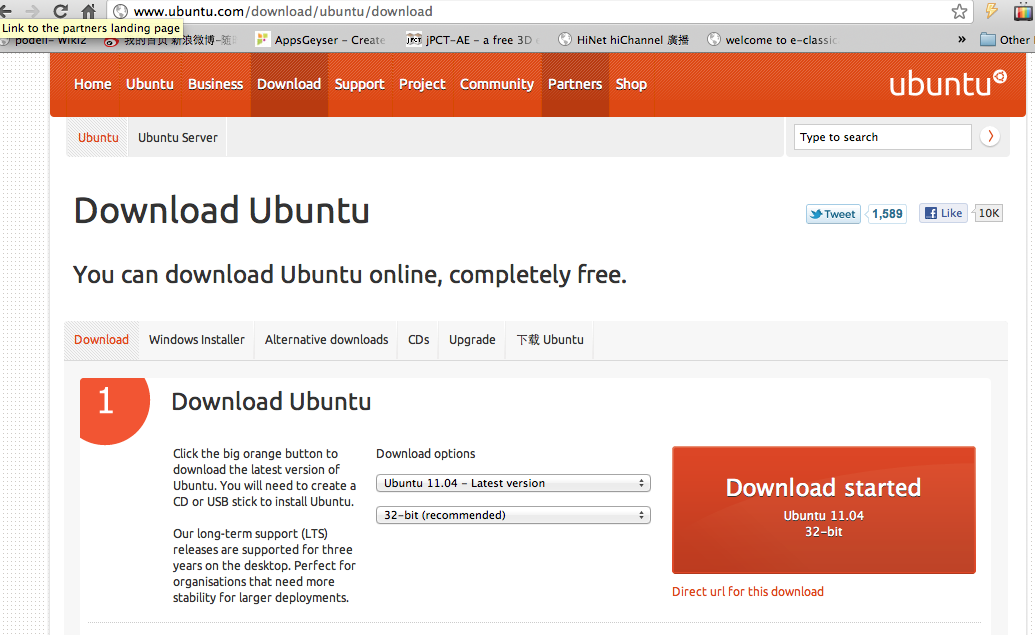The width and height of the screenshot is (1035, 635).
Task: Click the Tweet button
Action: [x=833, y=214]
